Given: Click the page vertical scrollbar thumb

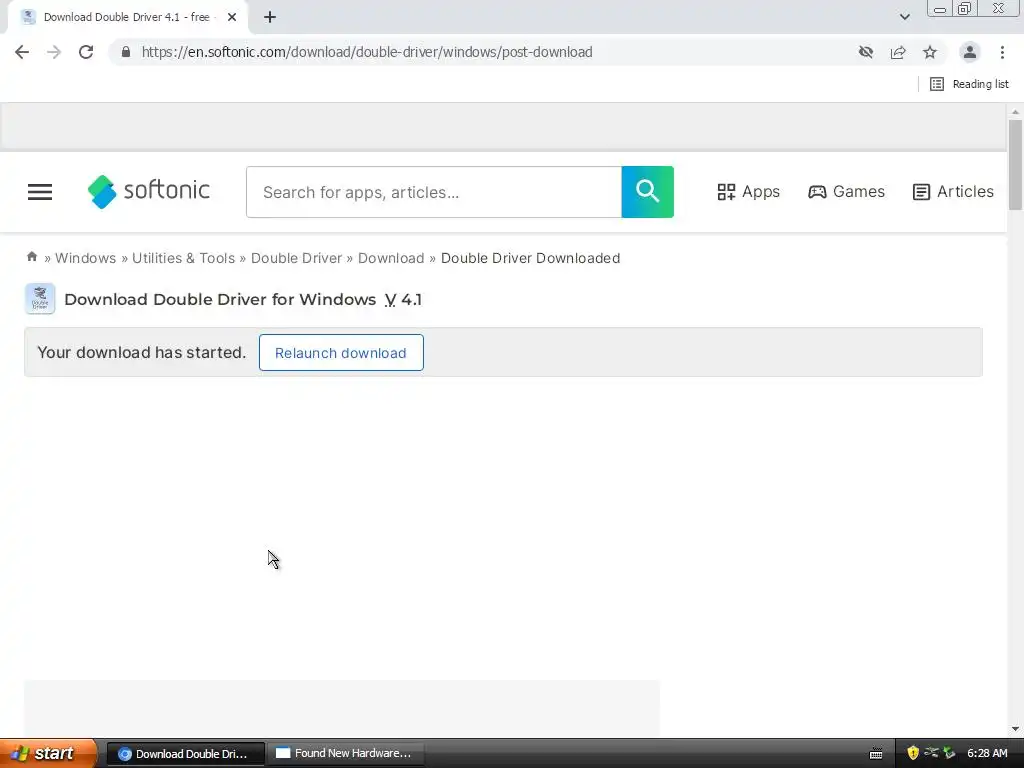Looking at the screenshot, I should point(1015,165).
